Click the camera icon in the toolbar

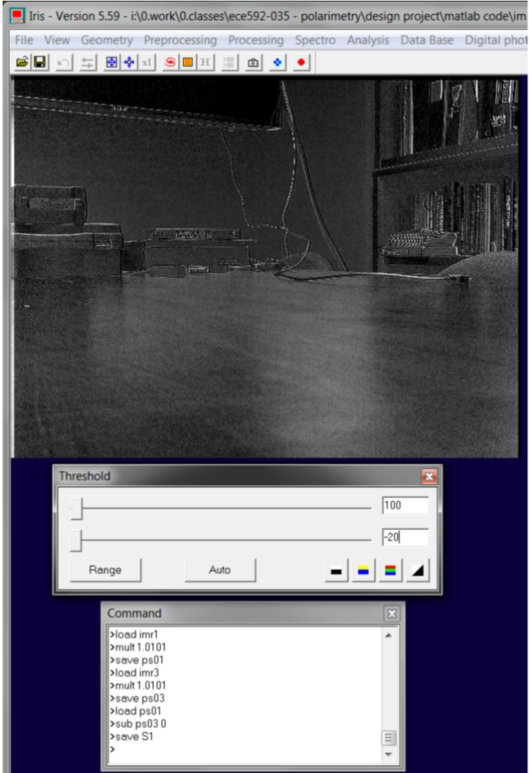[253, 63]
